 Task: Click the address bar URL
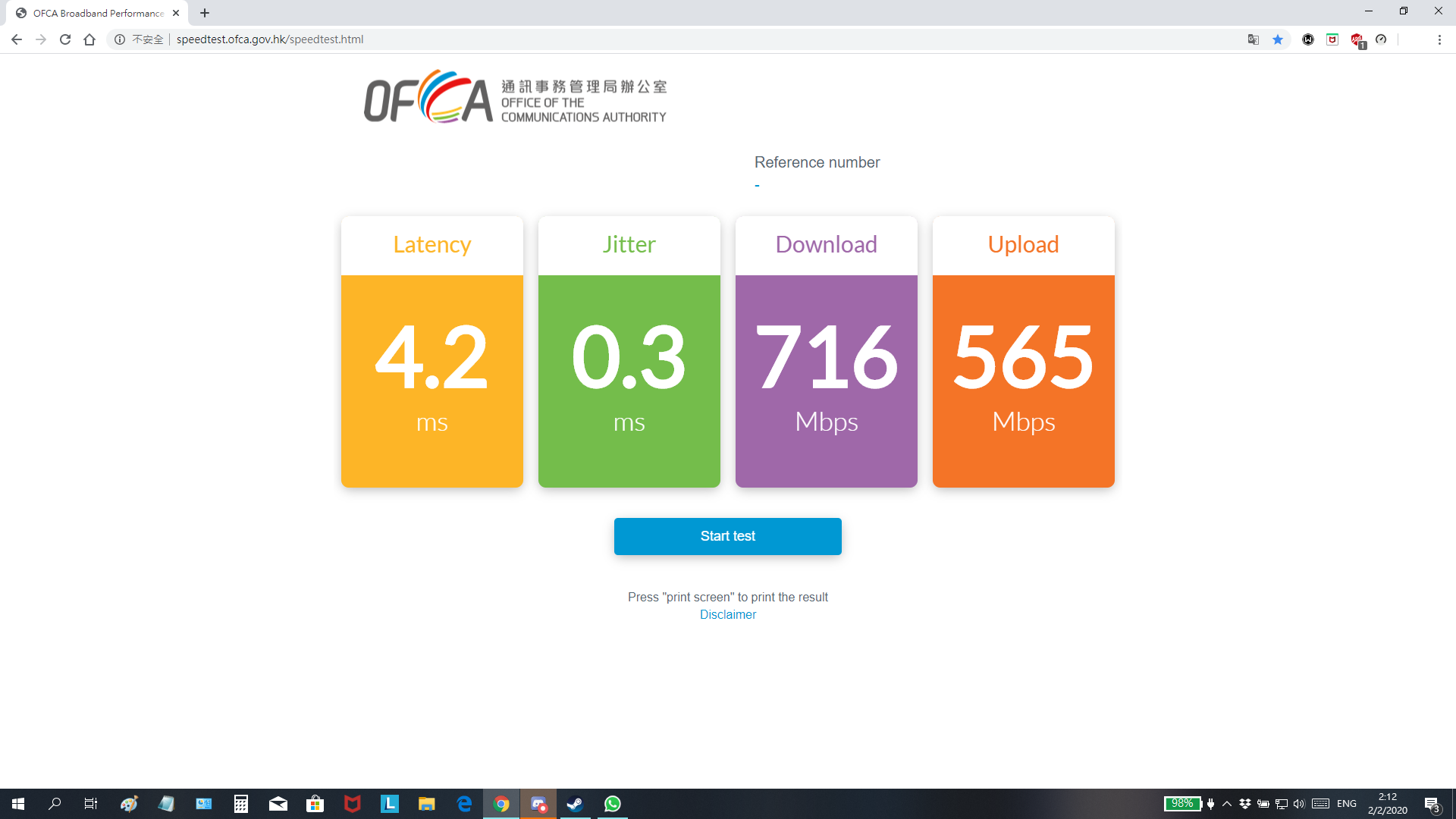[270, 39]
